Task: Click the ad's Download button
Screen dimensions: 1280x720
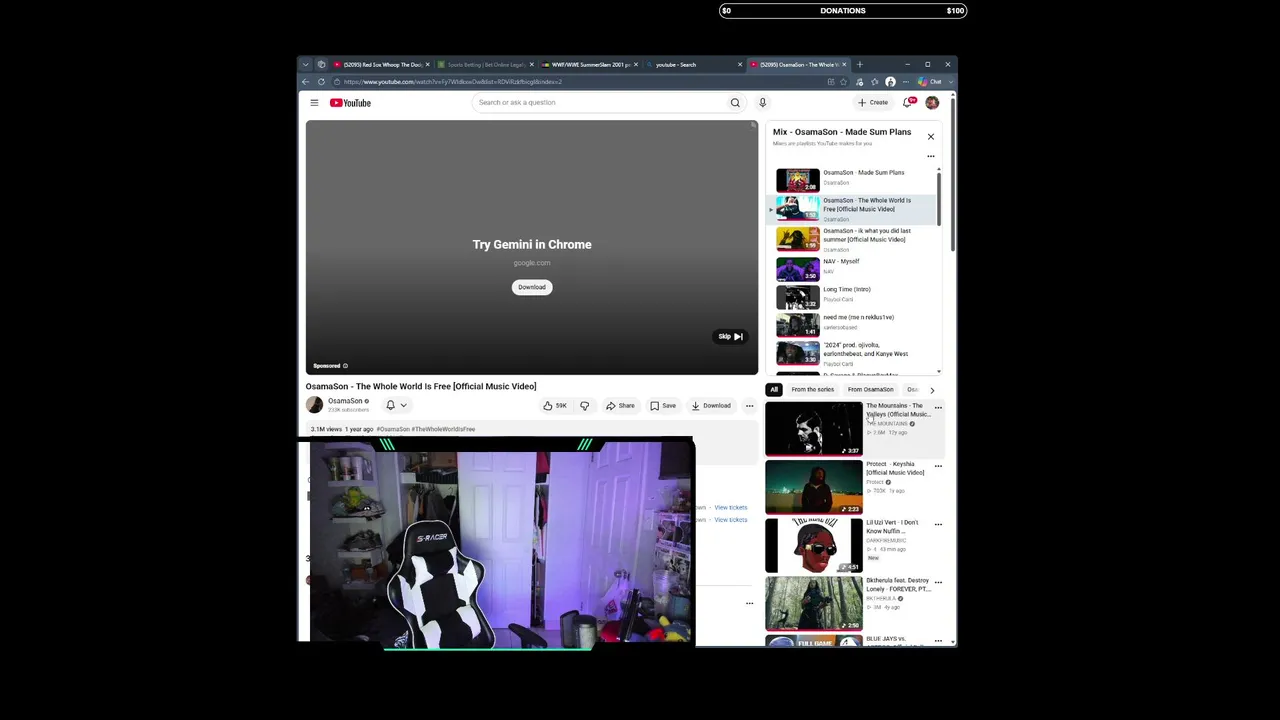Action: click(532, 288)
